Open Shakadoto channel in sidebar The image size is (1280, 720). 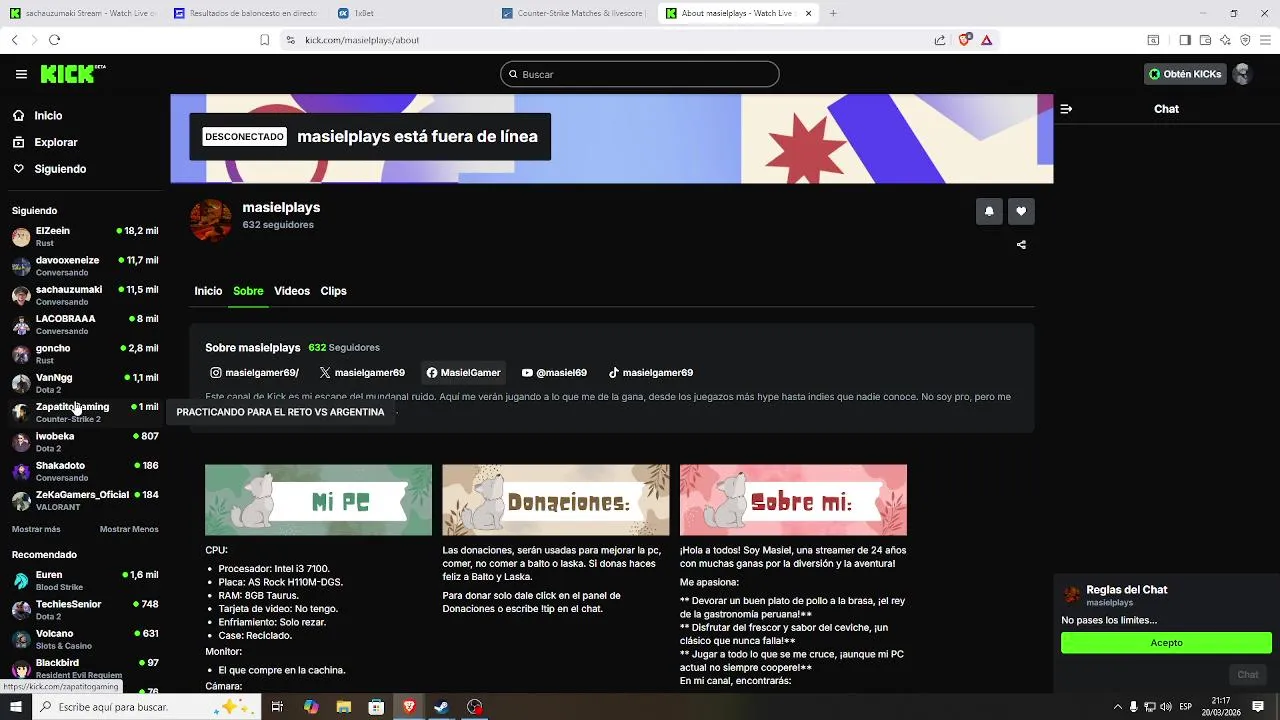pos(85,471)
